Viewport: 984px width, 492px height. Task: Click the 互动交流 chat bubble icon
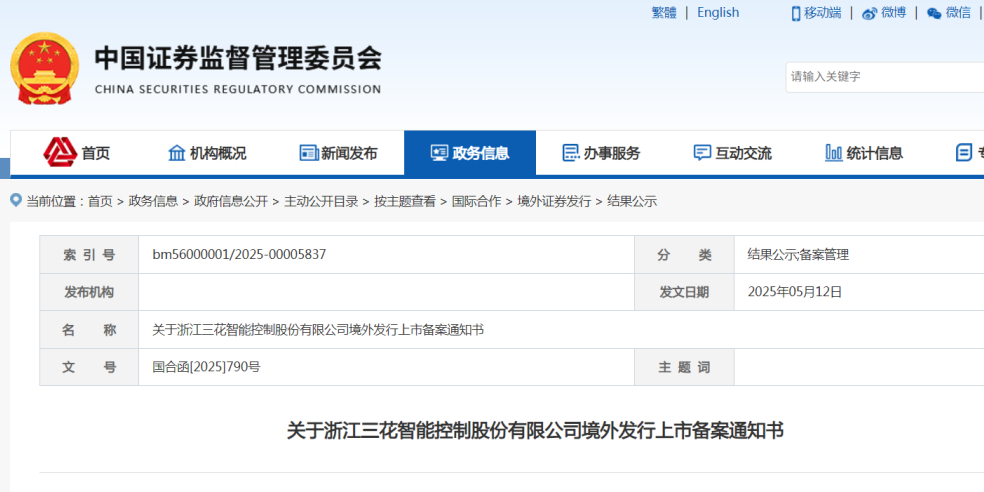click(702, 153)
